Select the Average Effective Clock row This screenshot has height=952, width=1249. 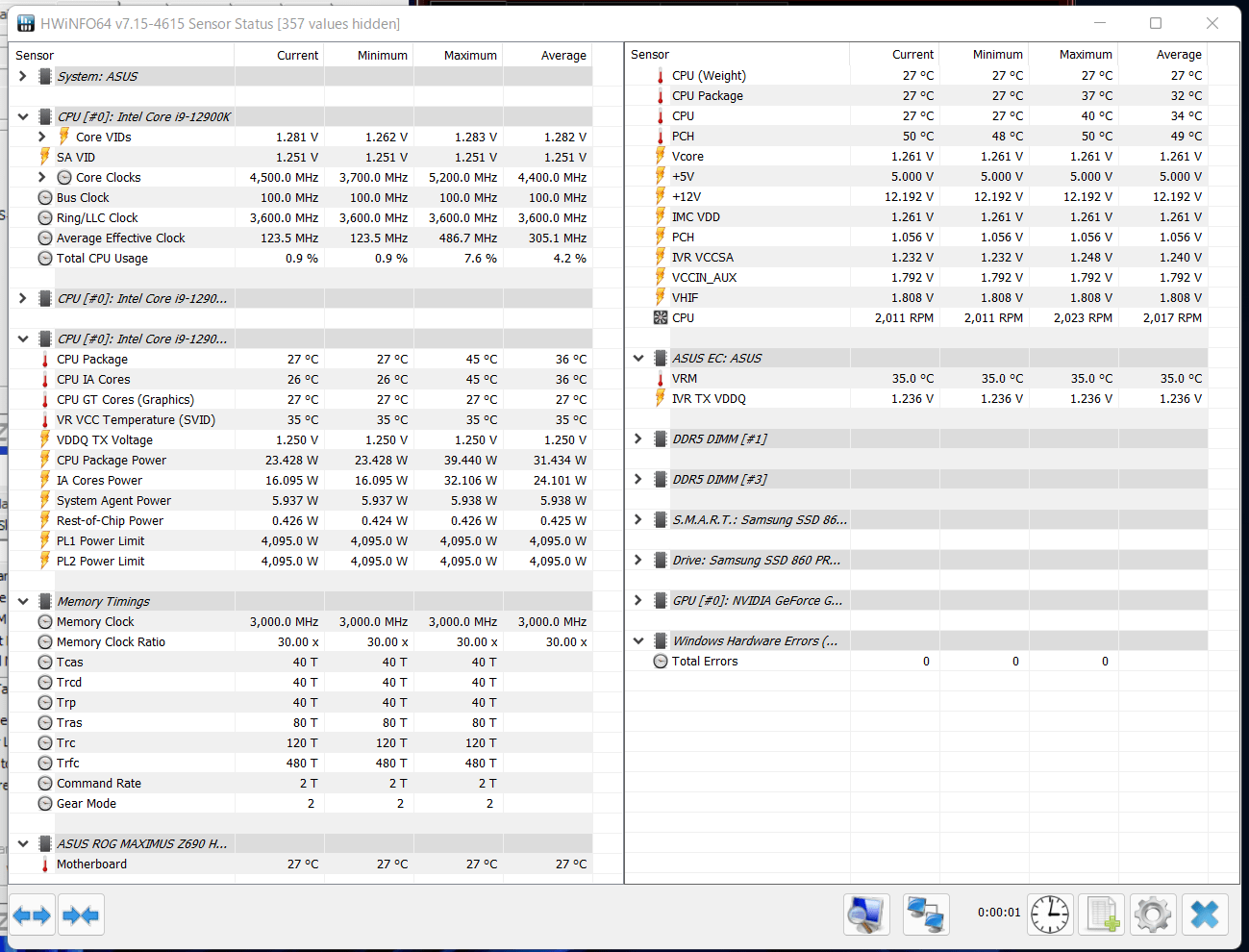[x=301, y=238]
